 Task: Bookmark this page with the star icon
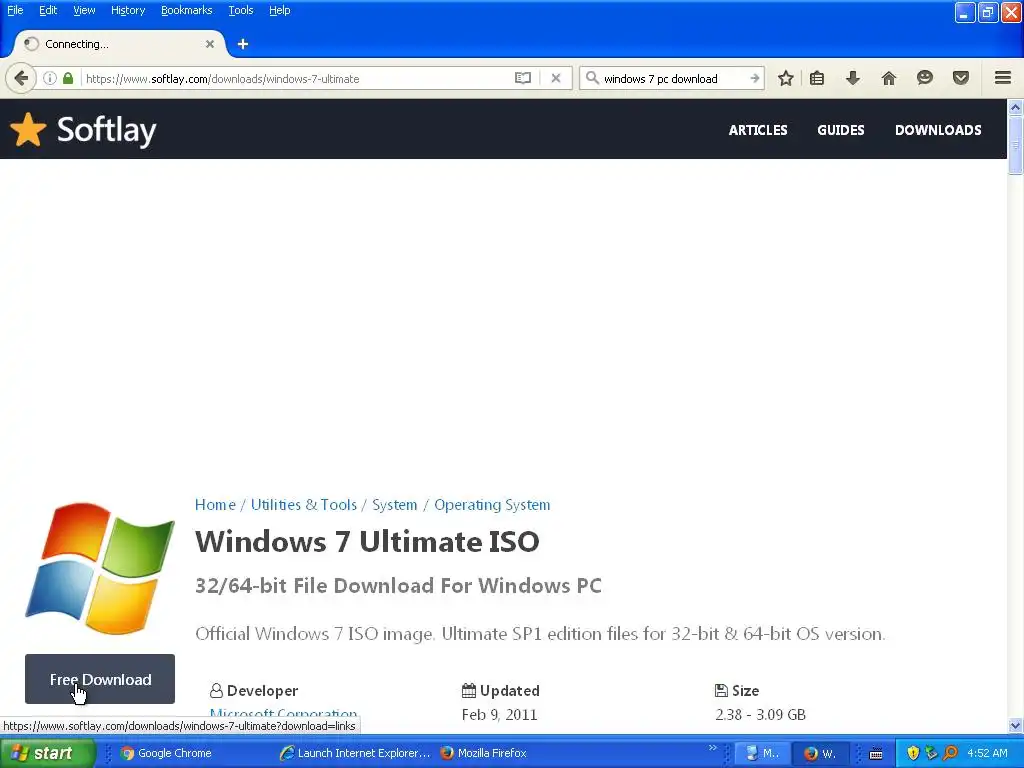(x=786, y=78)
